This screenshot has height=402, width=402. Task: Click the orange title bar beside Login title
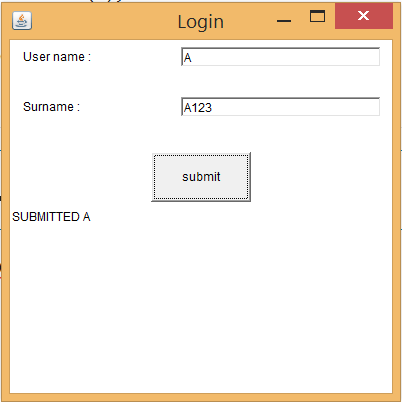tap(100, 21)
